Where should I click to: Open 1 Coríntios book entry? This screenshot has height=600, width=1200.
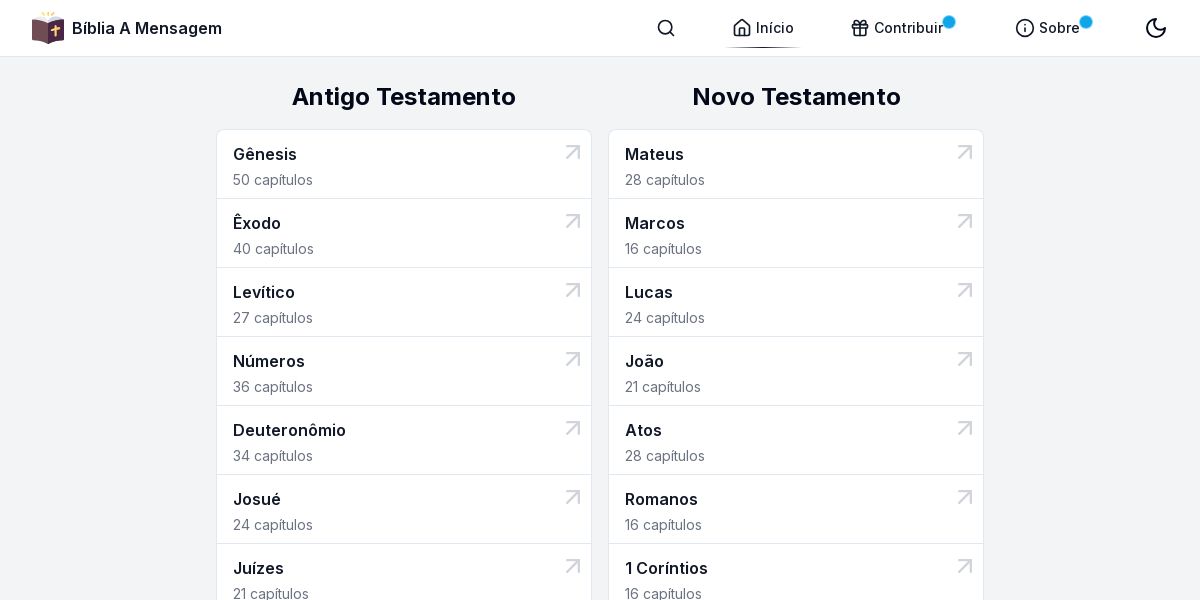tap(666, 568)
